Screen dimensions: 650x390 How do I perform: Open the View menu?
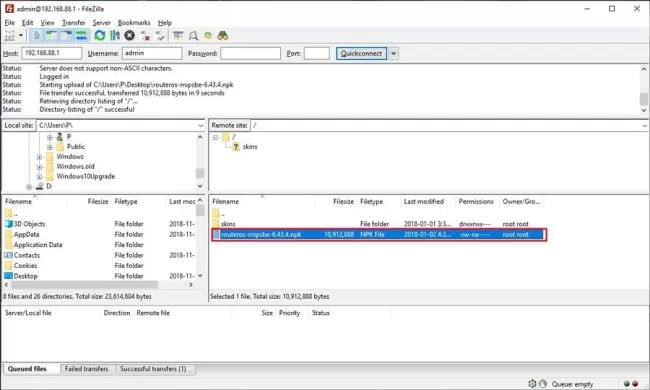(x=47, y=23)
